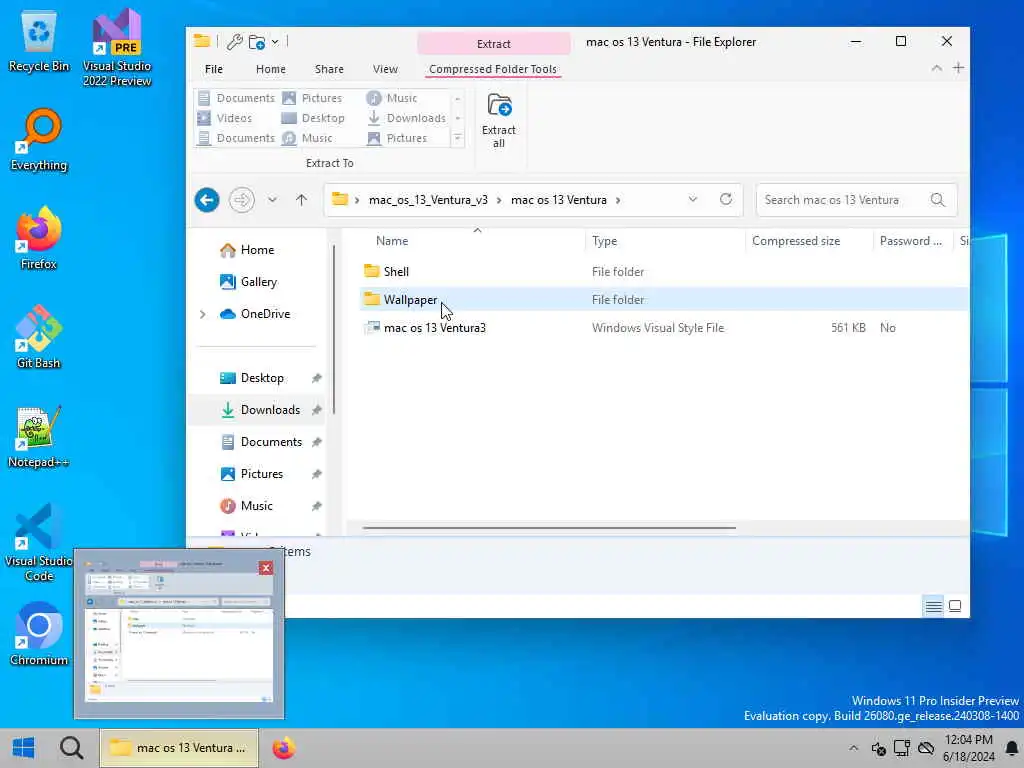Image resolution: width=1024 pixels, height=768 pixels.
Task: Switch to the View ribbon tab
Action: pos(385,69)
